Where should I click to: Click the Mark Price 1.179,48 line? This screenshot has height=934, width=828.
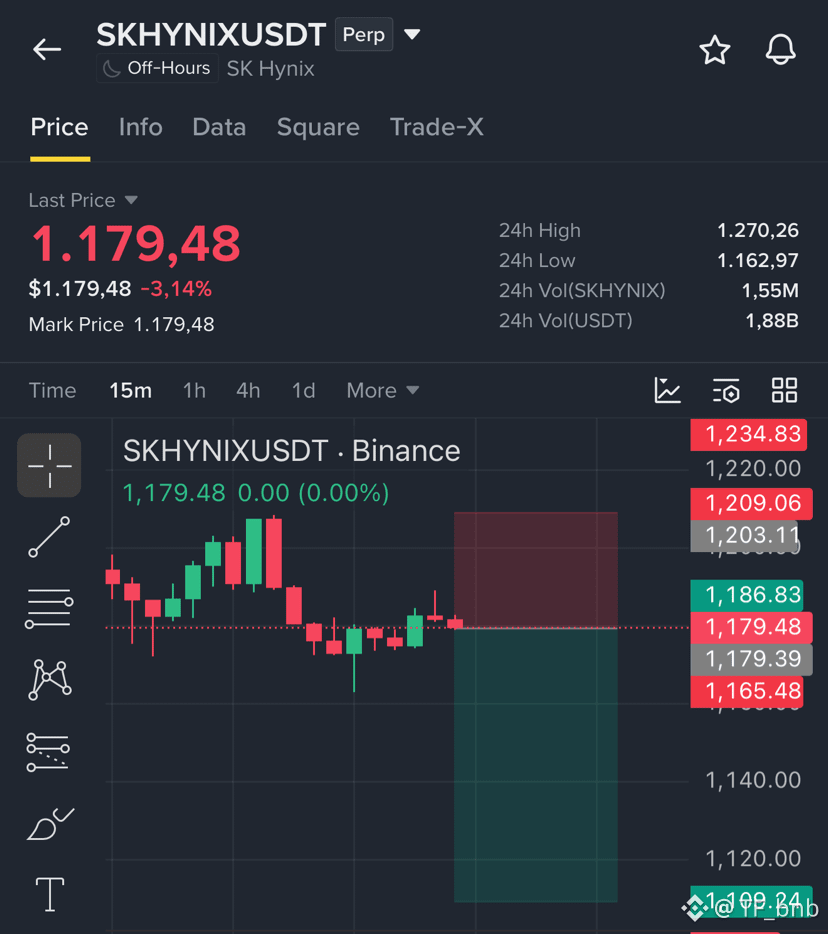coord(122,325)
